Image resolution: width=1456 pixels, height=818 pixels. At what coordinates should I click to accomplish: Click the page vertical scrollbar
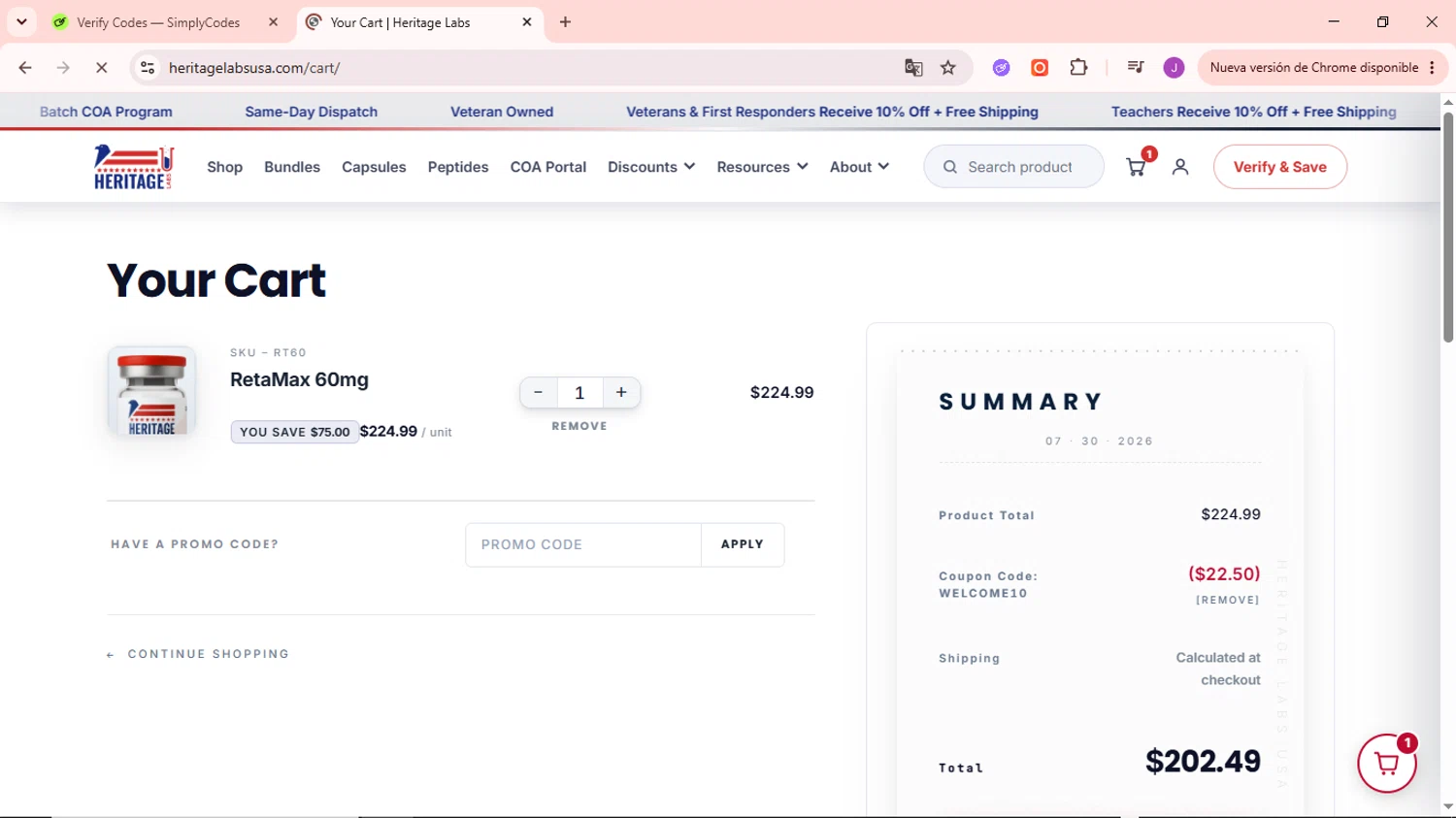pyautogui.click(x=1447, y=226)
